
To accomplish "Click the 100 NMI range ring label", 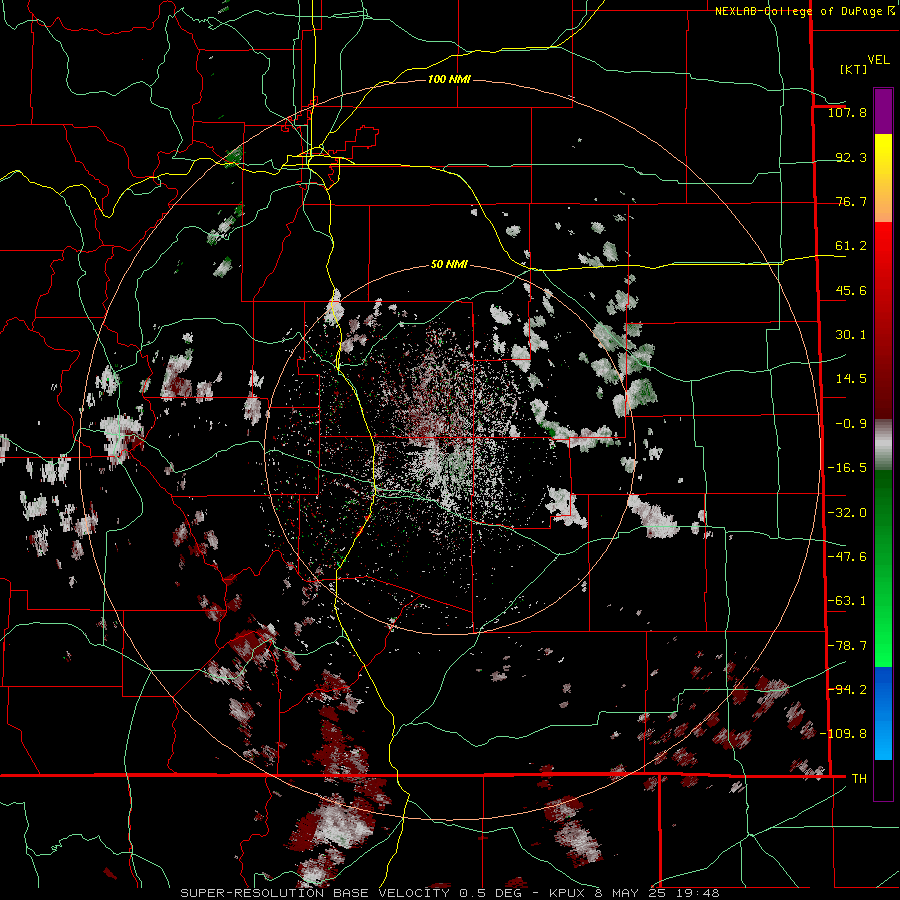I will coord(449,79).
